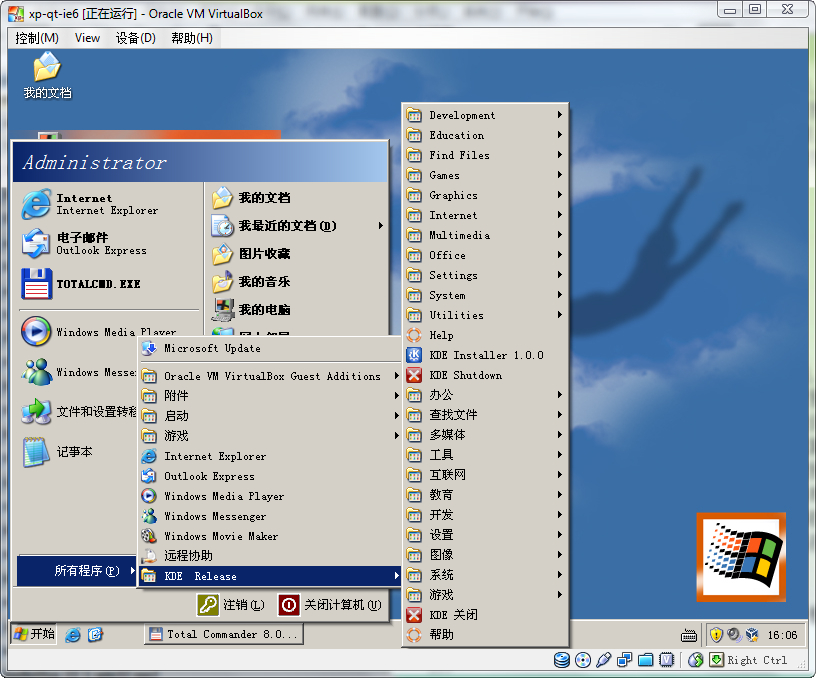Expand the Games submenu
Viewport: 816px width, 678px height.
point(485,175)
